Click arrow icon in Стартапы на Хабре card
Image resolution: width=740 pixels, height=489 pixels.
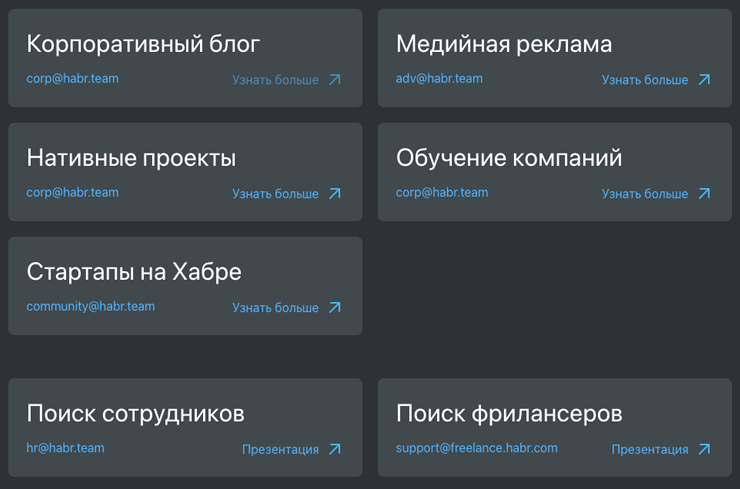(335, 308)
